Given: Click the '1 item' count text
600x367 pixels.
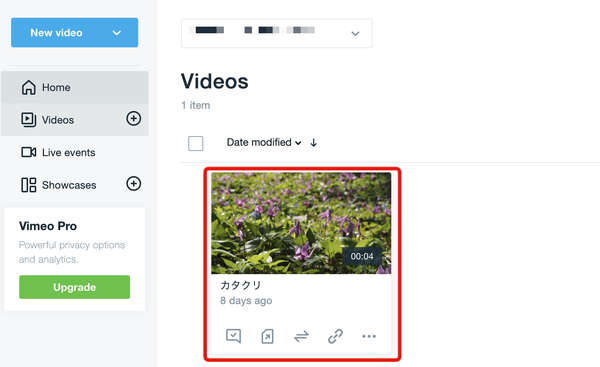Looking at the screenshot, I should click(x=196, y=105).
